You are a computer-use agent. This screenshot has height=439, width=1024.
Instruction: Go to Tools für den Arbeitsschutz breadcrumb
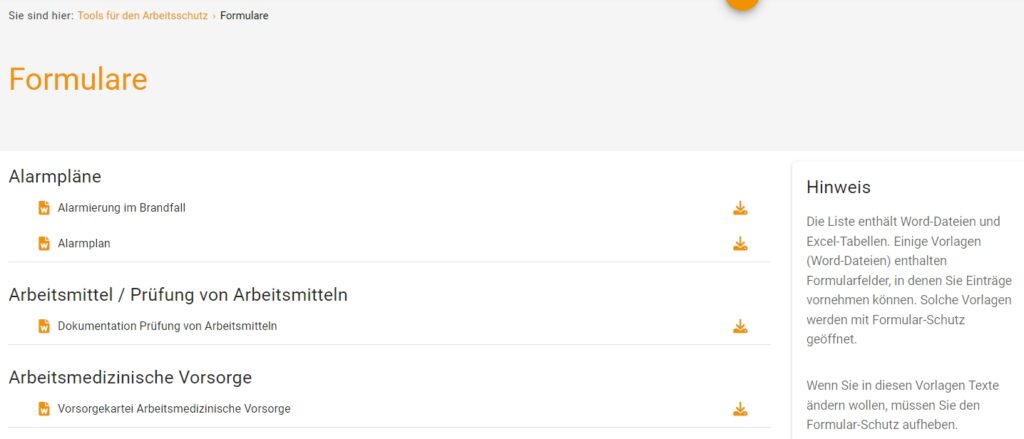(x=142, y=16)
